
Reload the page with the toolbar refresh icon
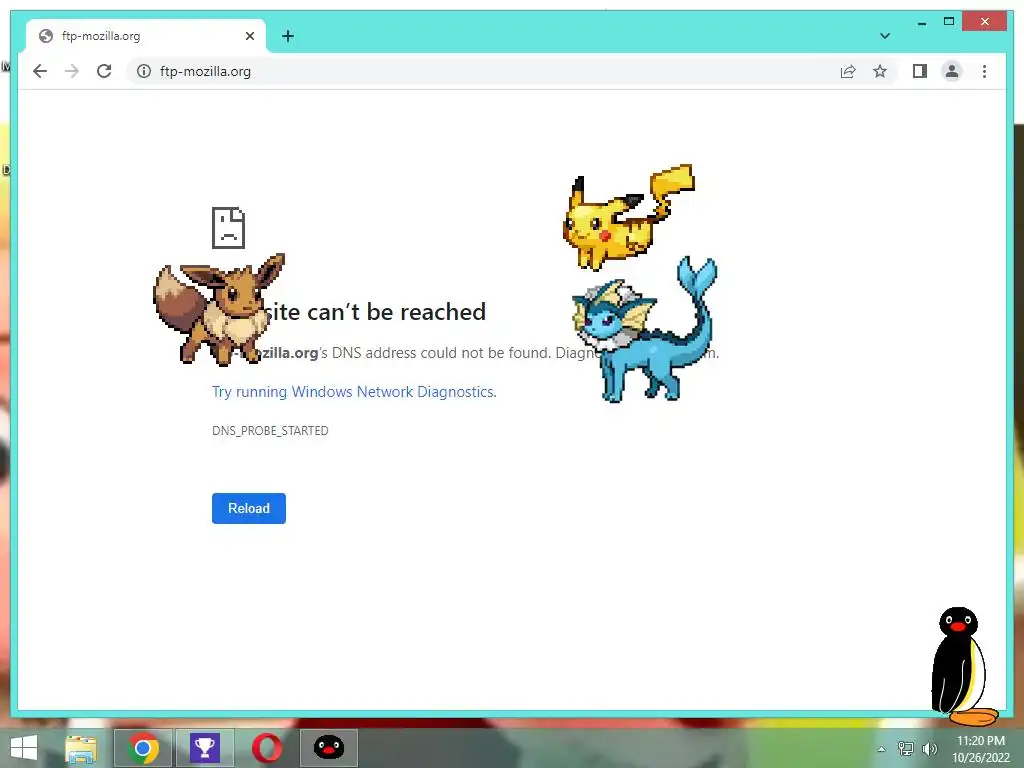click(x=104, y=71)
